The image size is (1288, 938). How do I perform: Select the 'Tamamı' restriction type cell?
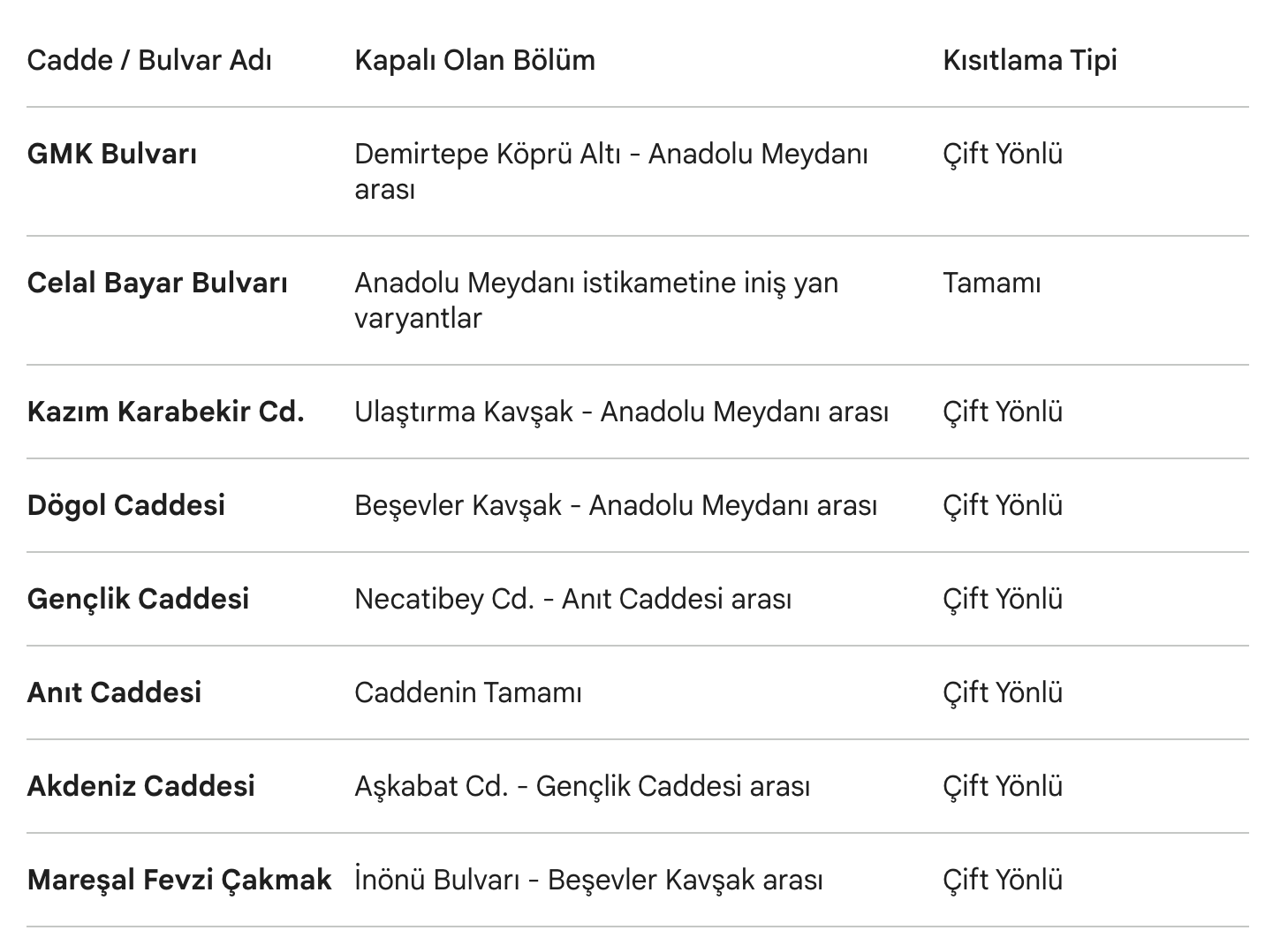pyautogui.click(x=991, y=283)
